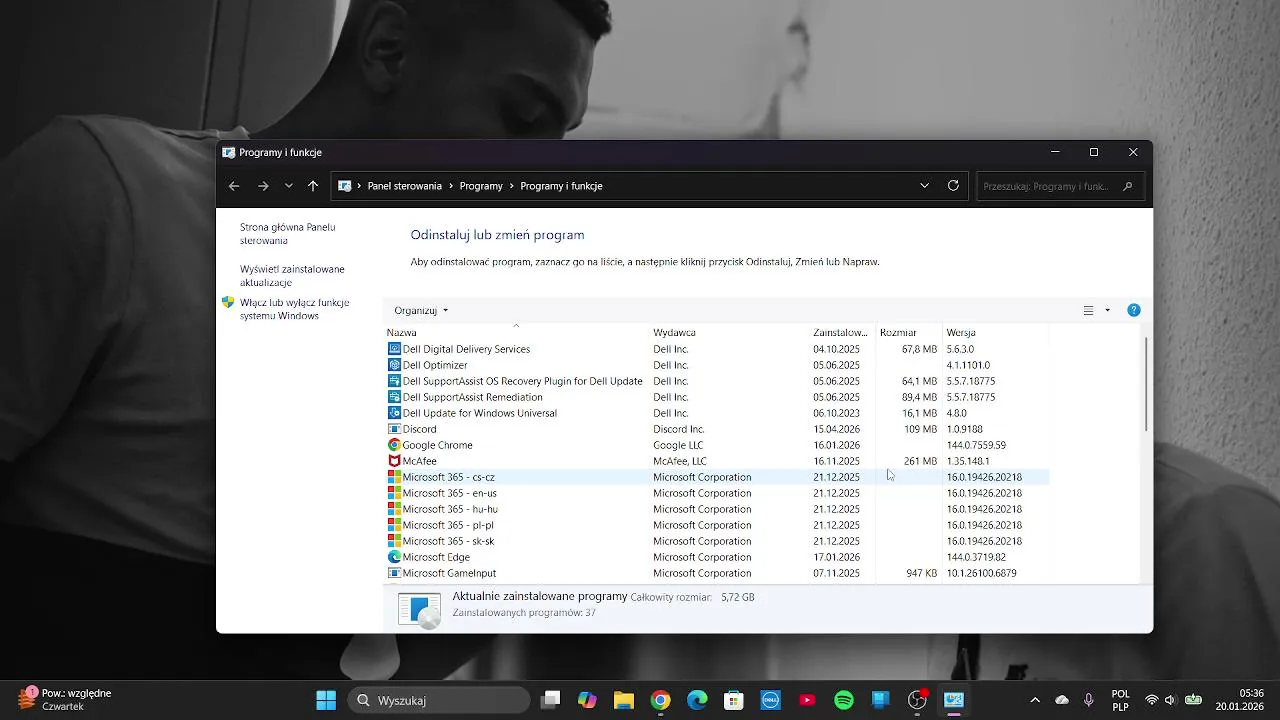This screenshot has width=1280, height=720.
Task: Open the Organizuj dropdown menu
Action: coord(421,310)
